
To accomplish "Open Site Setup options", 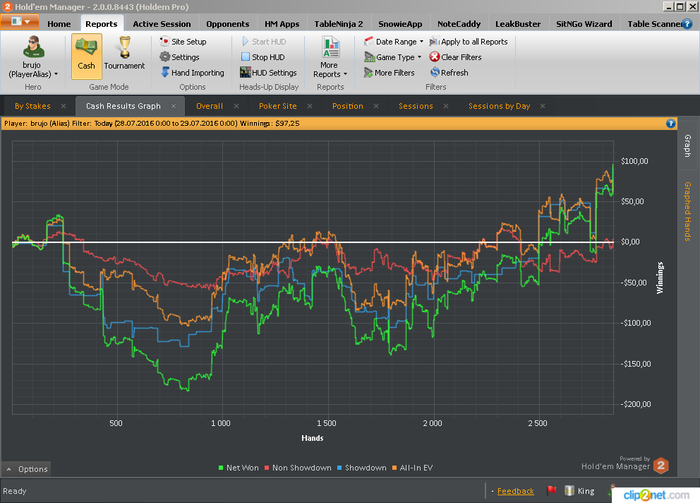I will 187,42.
